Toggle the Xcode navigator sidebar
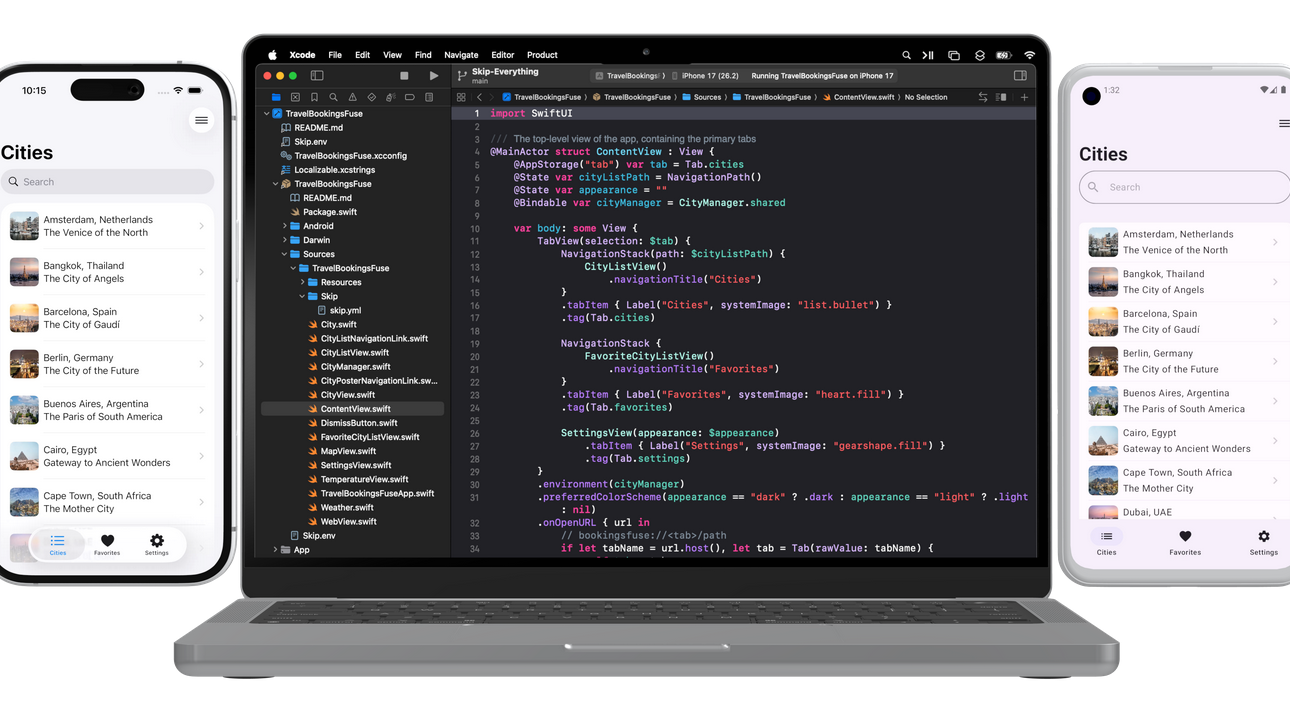The width and height of the screenshot is (1290, 705). pos(317,76)
